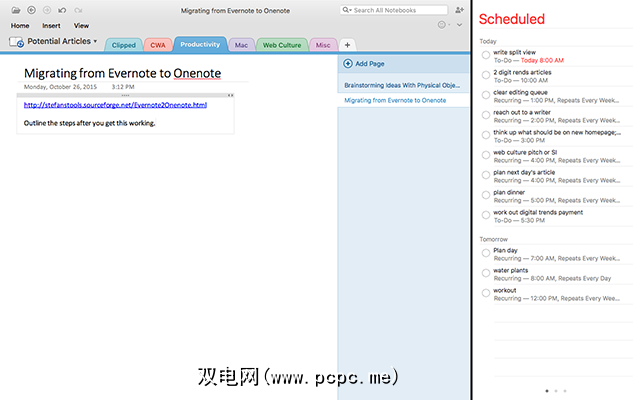Switch to the Mac section tab
The width and height of the screenshot is (640, 400).
pos(241,45)
